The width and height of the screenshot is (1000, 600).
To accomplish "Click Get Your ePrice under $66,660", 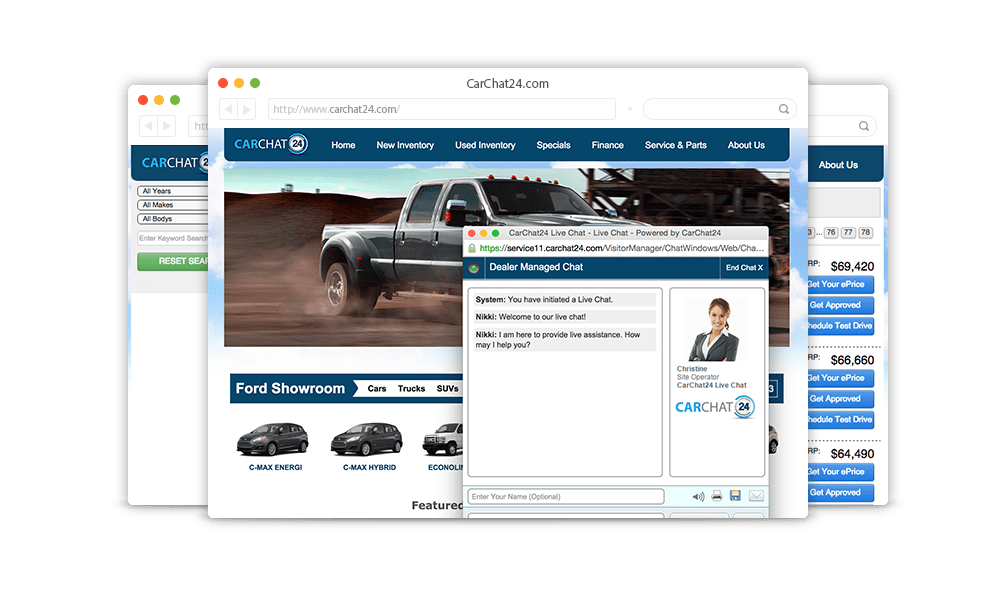I will tap(840, 378).
